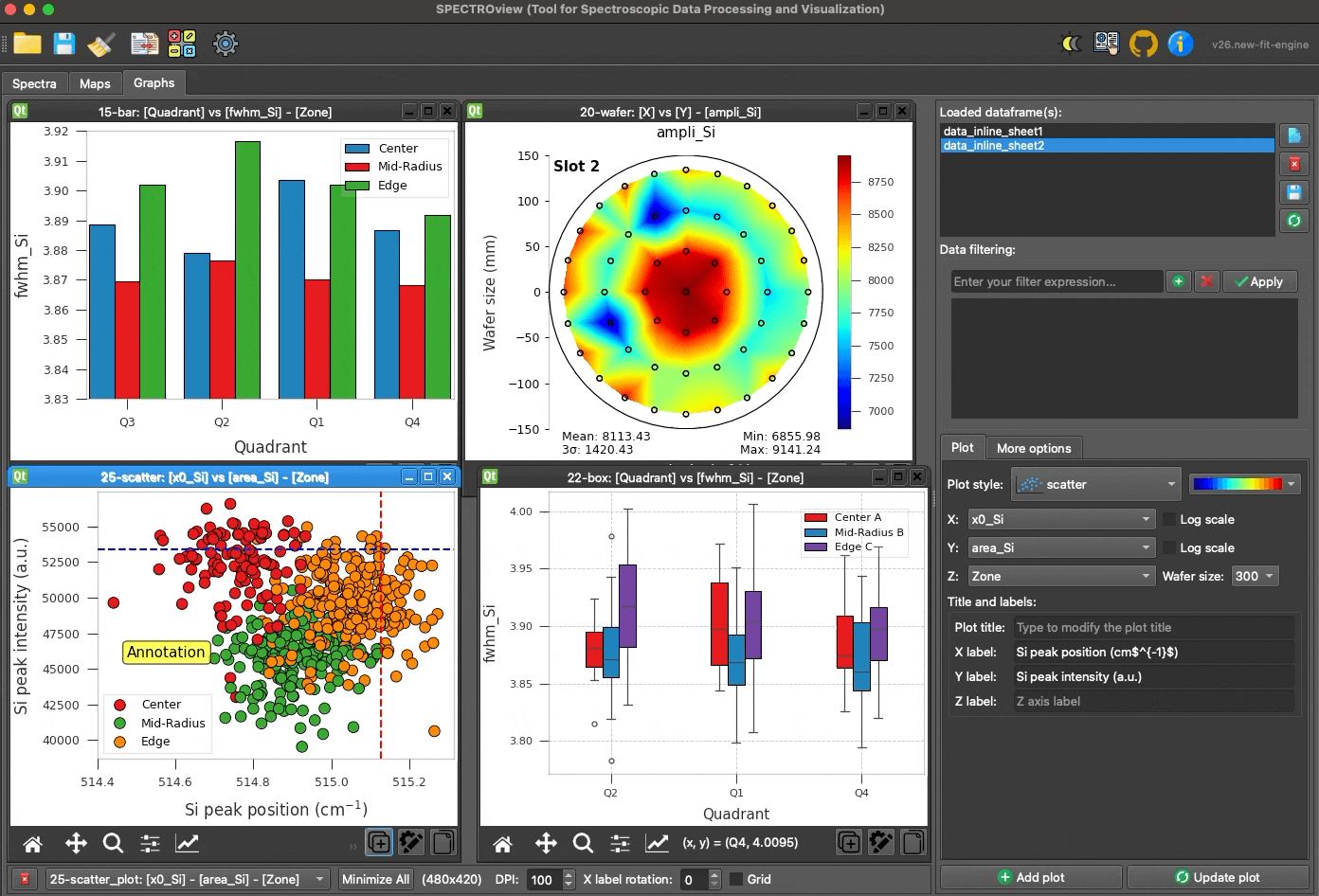The image size is (1319, 896).
Task: Open the Wafer size 300 dropdown
Action: (x=1256, y=576)
